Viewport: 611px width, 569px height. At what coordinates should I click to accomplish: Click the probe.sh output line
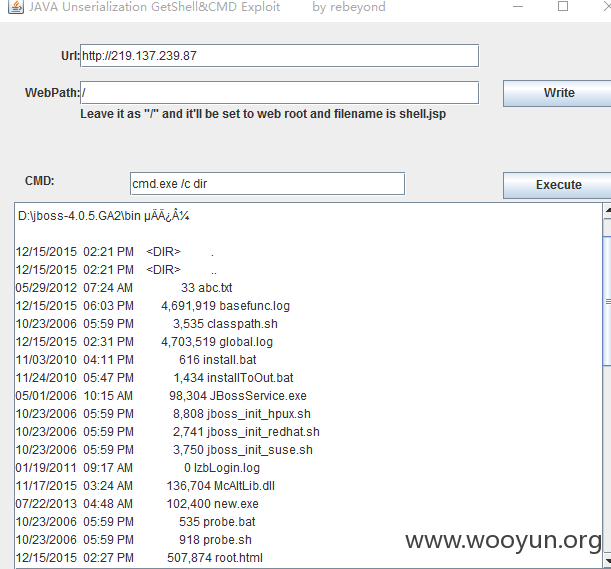[134, 540]
